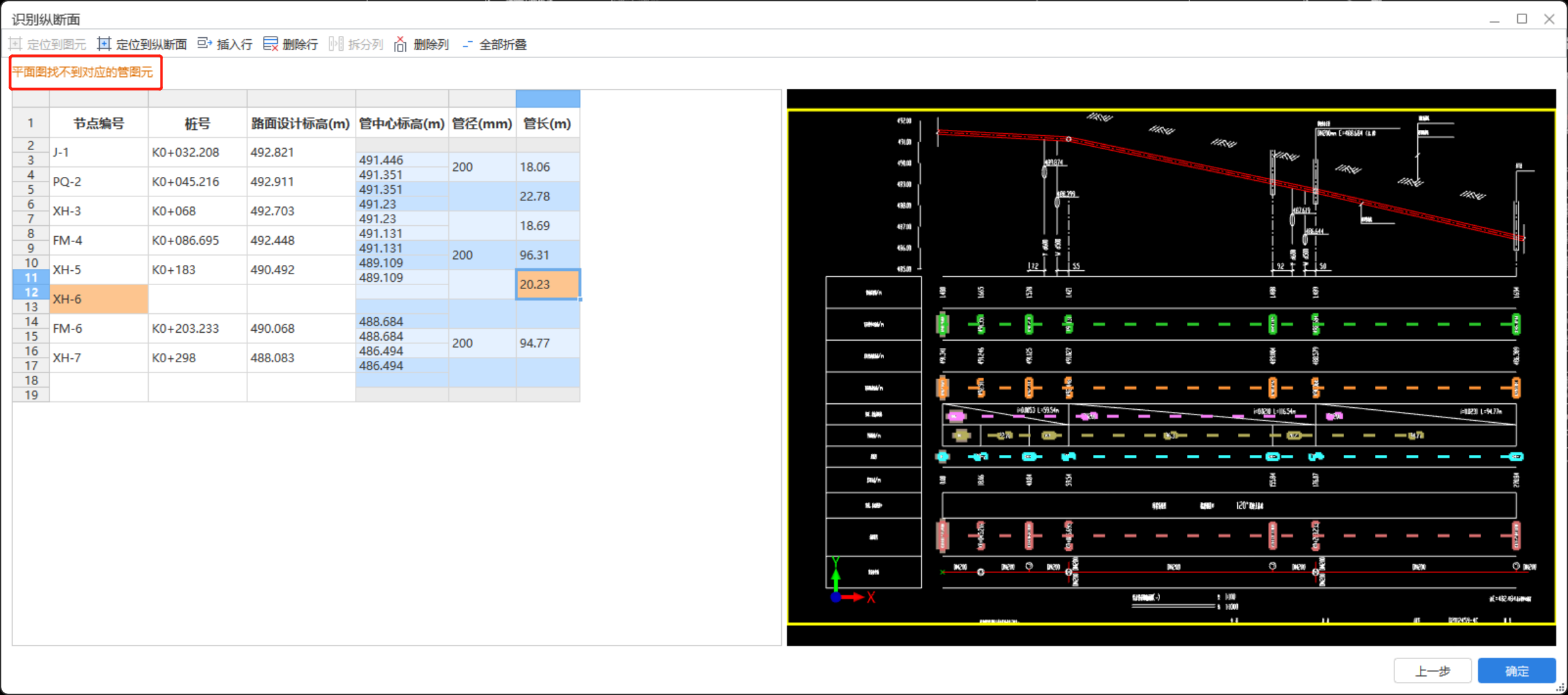1568x695 pixels.
Task: Select the 桩号 column header cell
Action: tap(197, 123)
